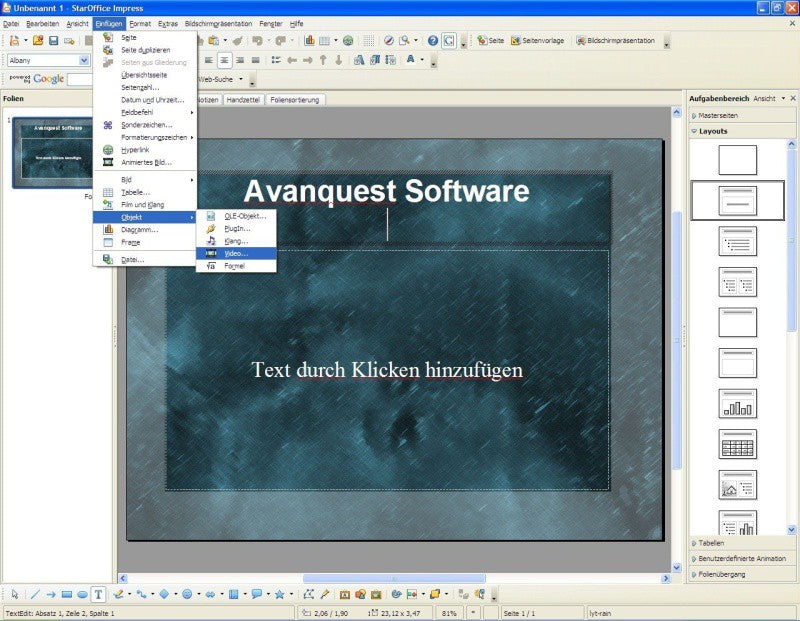The width and height of the screenshot is (800, 621).
Task: Click the Hyperlink globe toolbar icon
Action: [348, 40]
